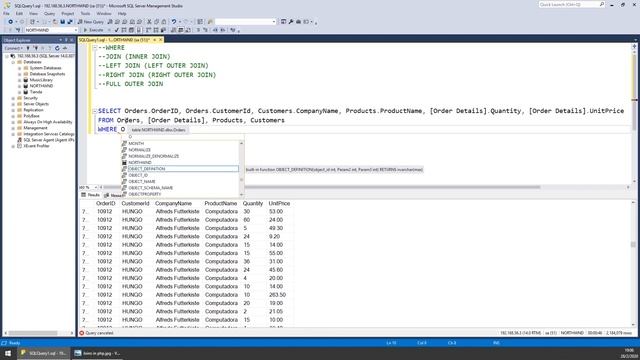Select Server Objects in Object Explorer

point(36,104)
